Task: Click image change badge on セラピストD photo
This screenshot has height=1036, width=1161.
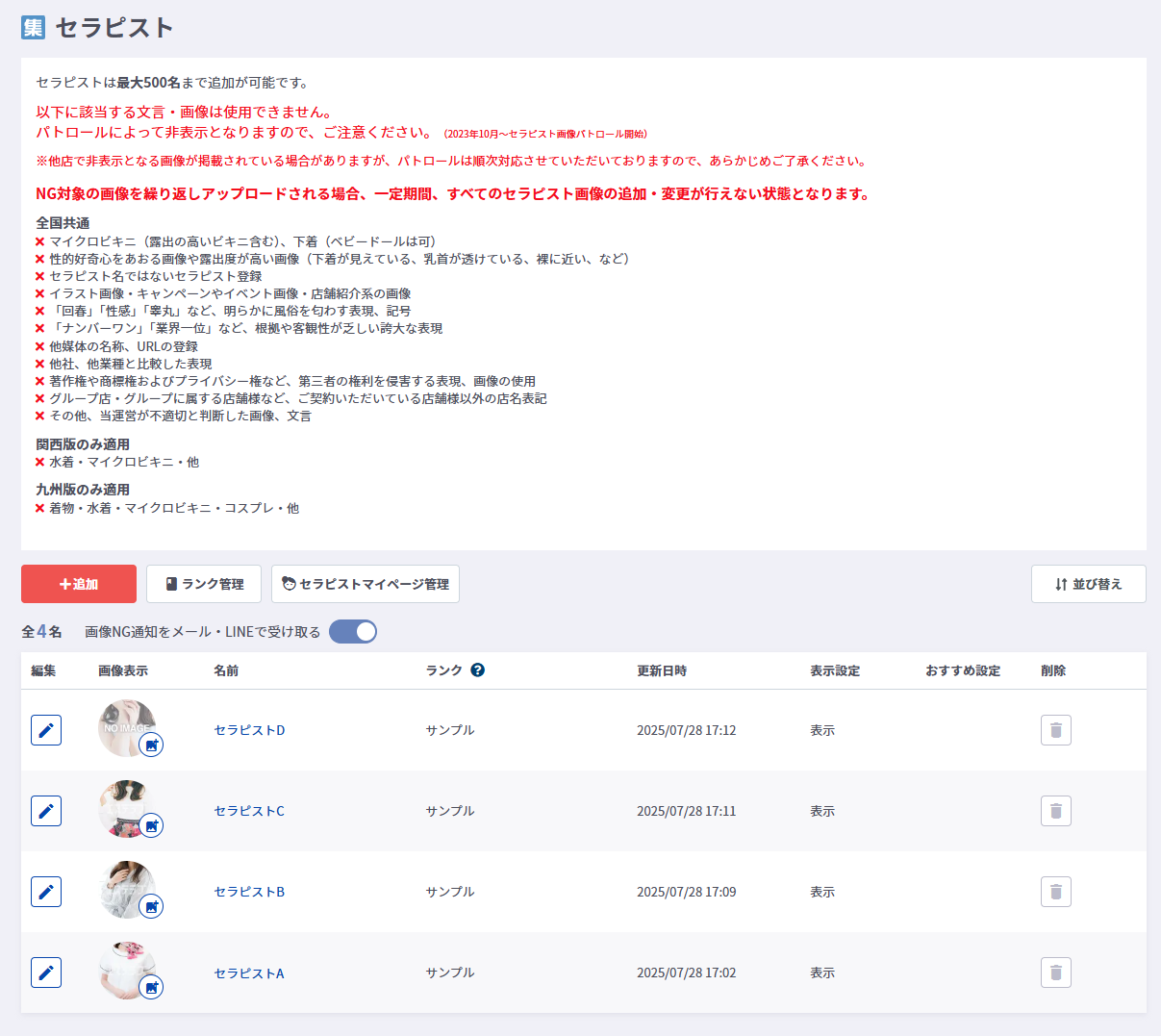Action: [x=151, y=745]
